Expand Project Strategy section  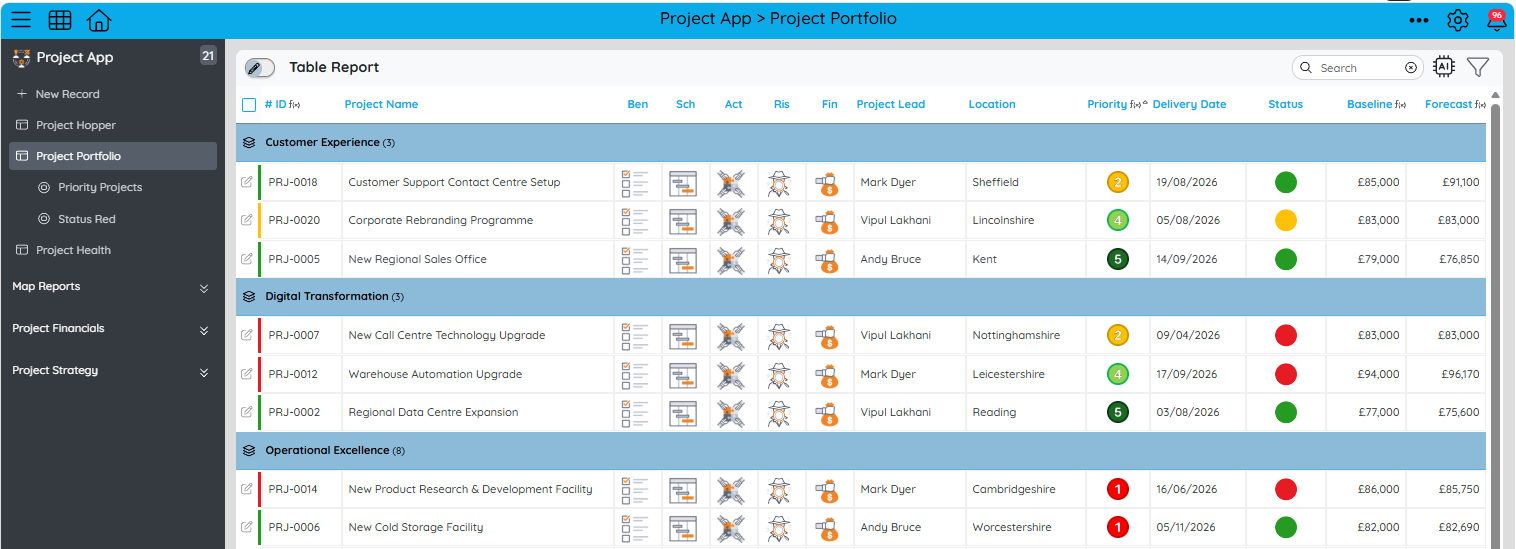click(x=204, y=372)
